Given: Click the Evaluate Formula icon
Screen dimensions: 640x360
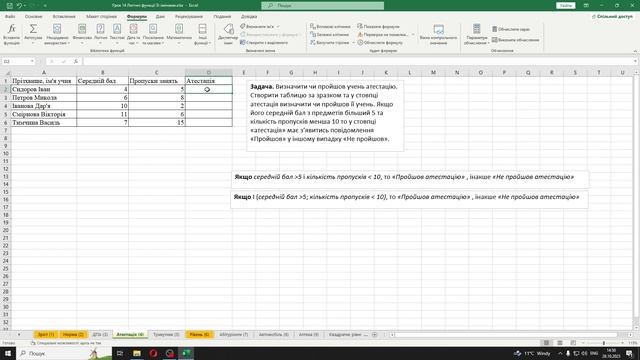Looking at the screenshot, I should click(x=360, y=42).
